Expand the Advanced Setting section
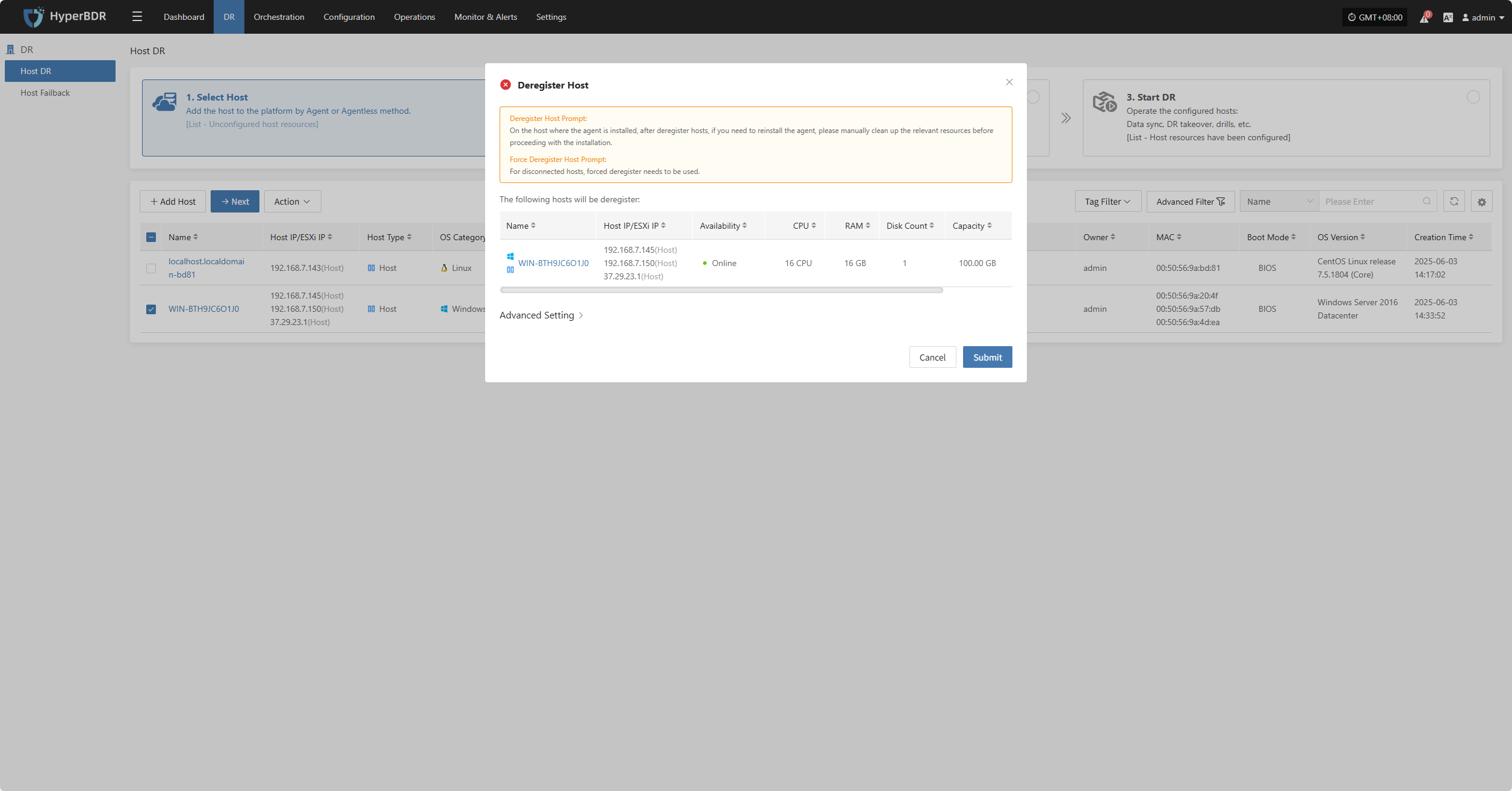 [x=541, y=315]
